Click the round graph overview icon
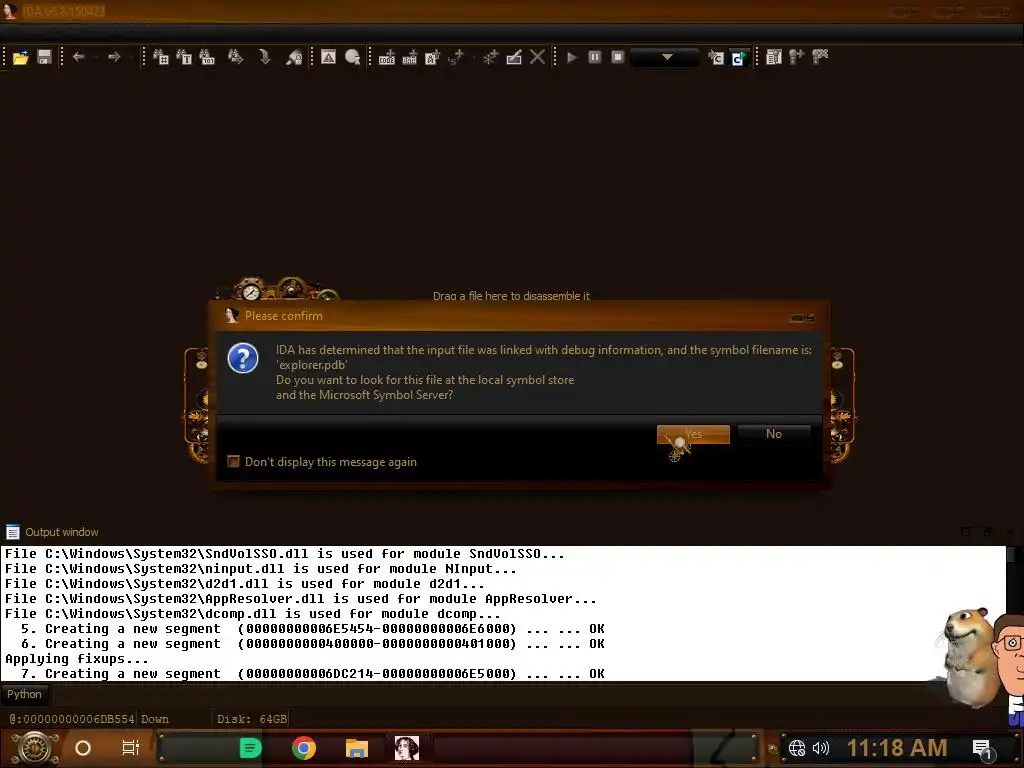 [x=353, y=57]
